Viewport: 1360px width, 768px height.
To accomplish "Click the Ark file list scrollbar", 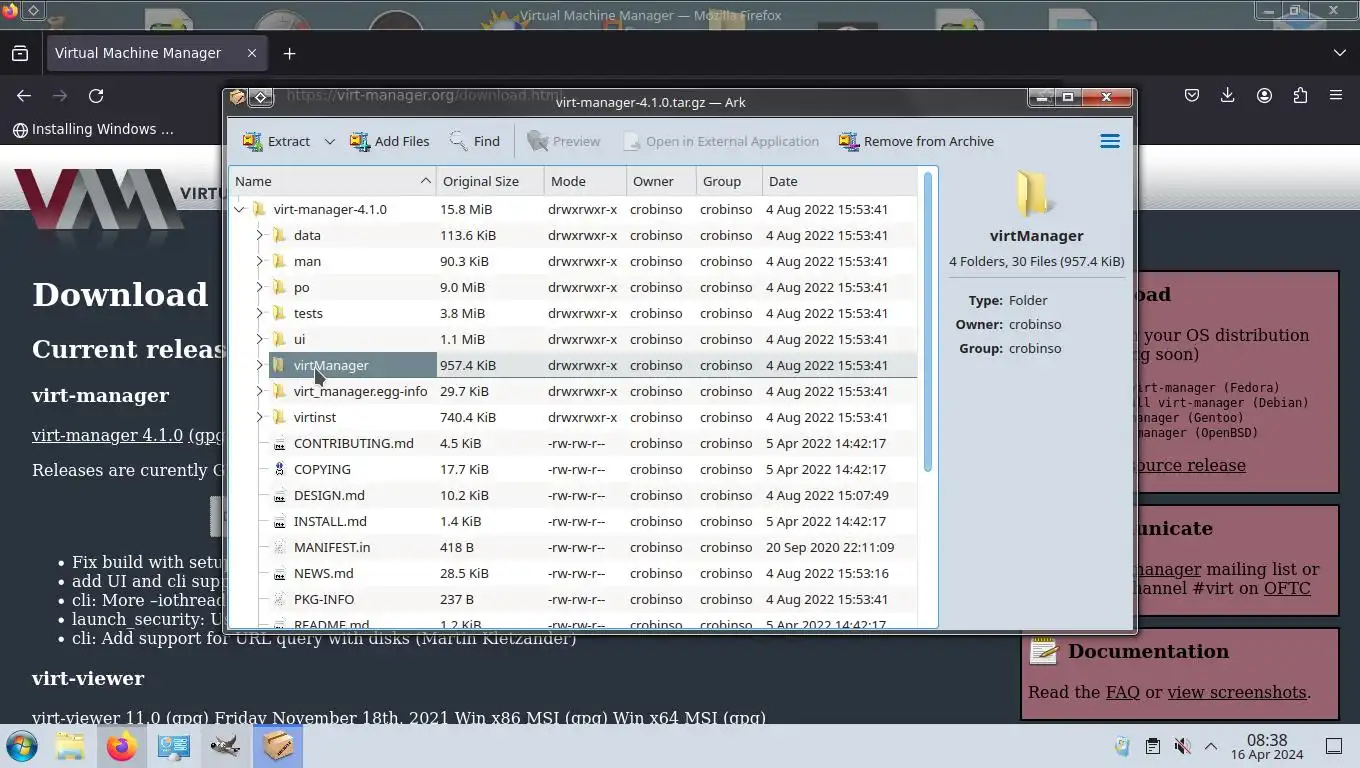I will point(928,321).
